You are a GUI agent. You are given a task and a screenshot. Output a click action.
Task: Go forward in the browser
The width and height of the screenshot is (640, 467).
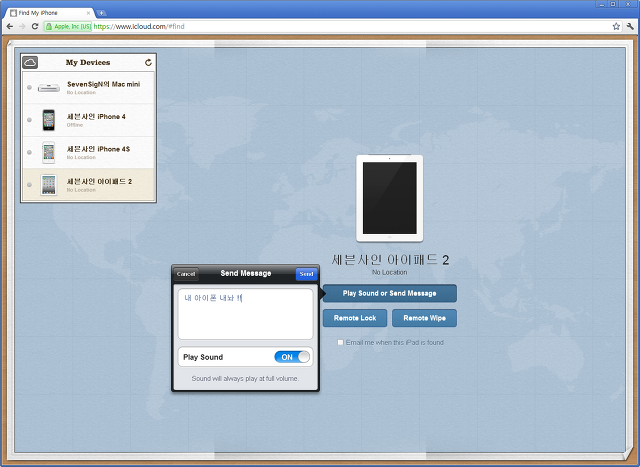point(22,27)
